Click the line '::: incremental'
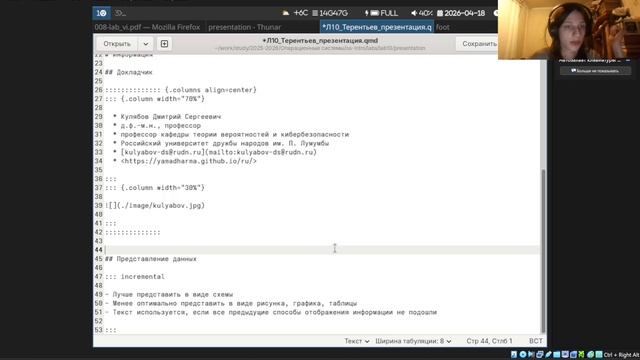 coord(135,277)
